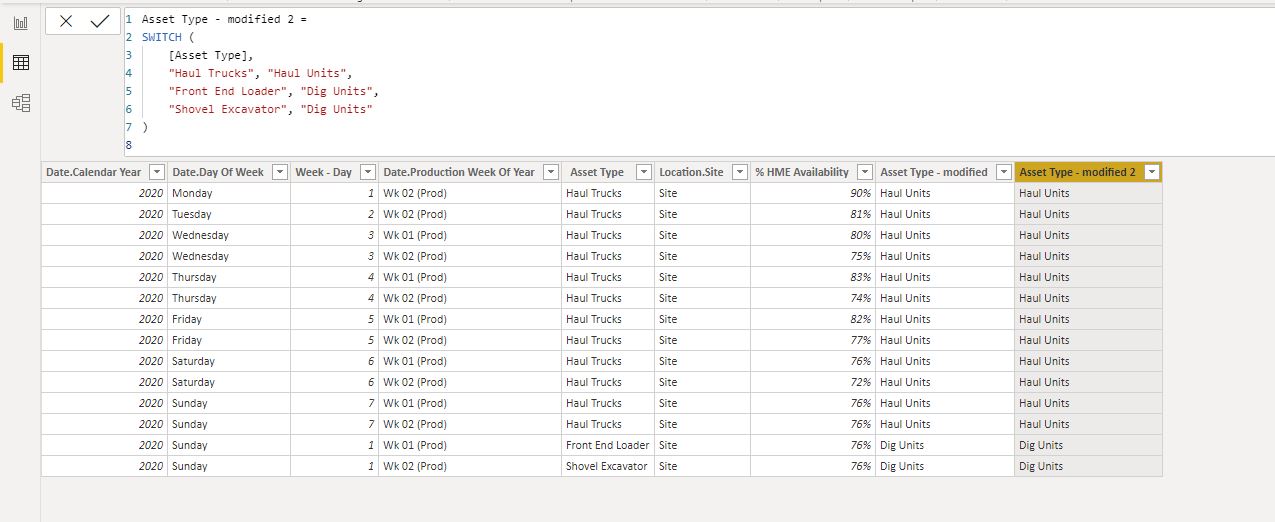Select the Monday cell in Day Of Week
1275x522 pixels.
coord(229,193)
